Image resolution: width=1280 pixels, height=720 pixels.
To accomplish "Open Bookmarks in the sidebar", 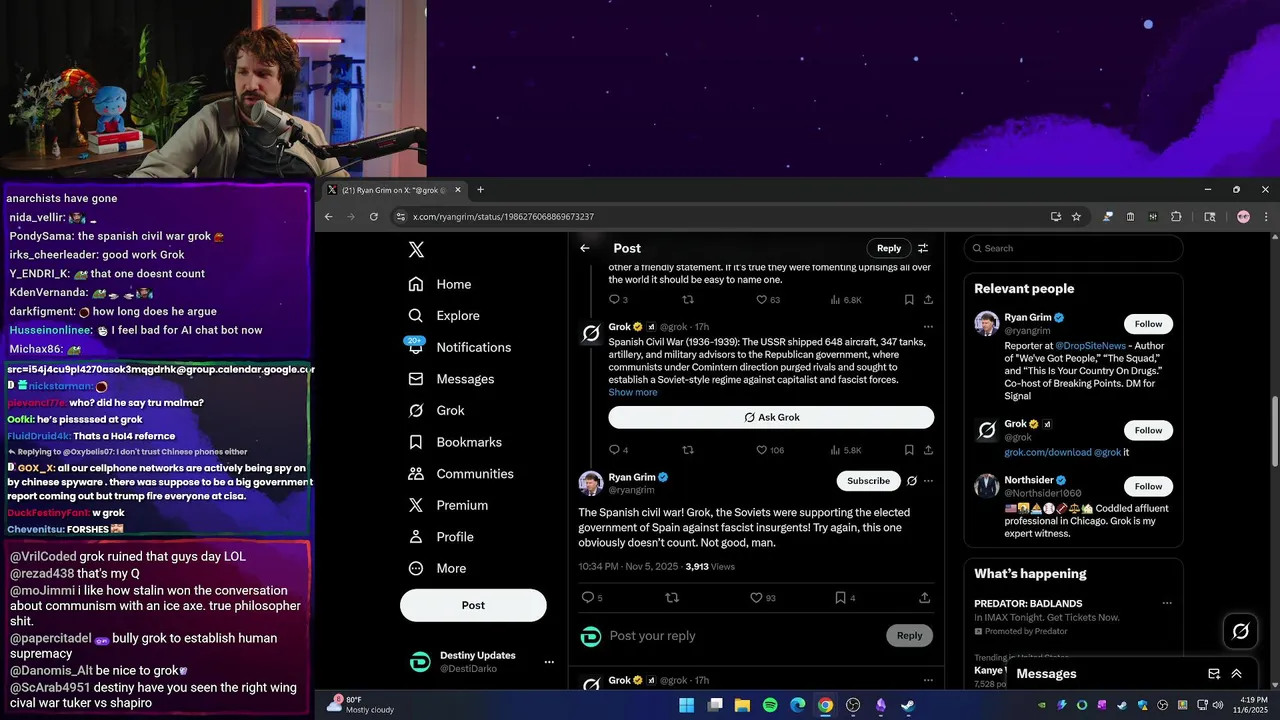I will click(455, 442).
